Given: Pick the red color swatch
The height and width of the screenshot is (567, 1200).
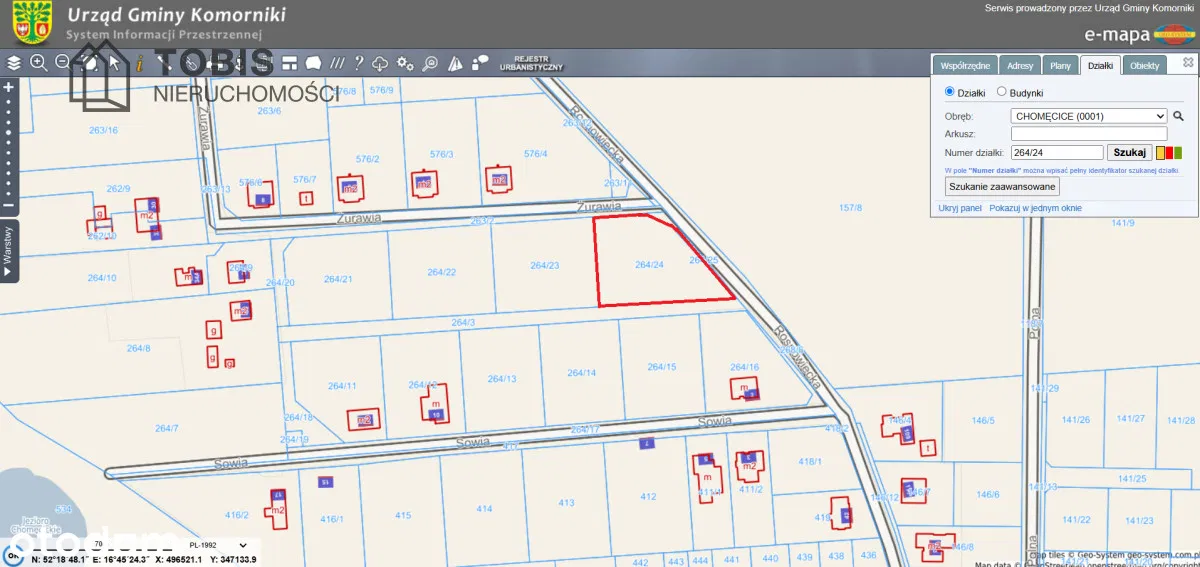Looking at the screenshot, I should pos(1169,153).
